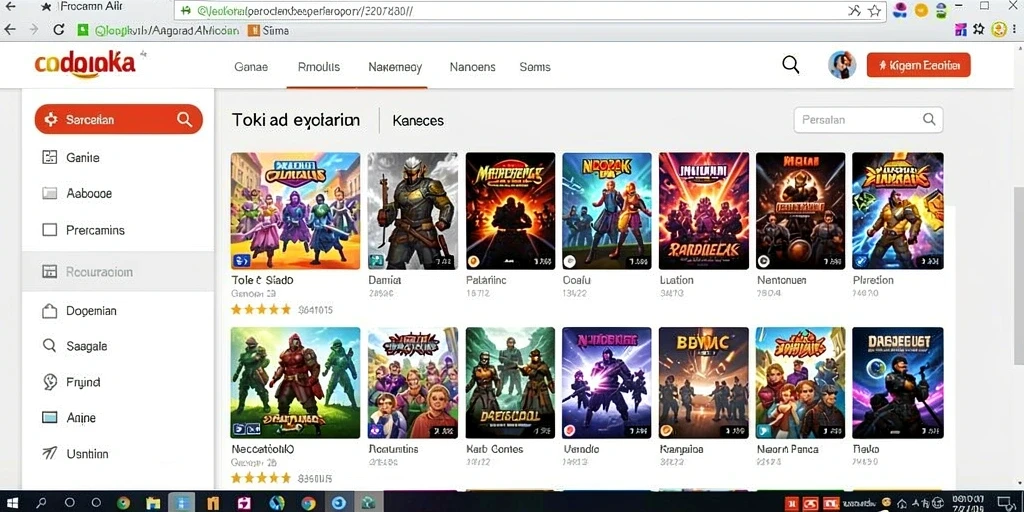Viewport: 1024px width, 512px height.
Task: Click the Saagale search icon in the sidebar
Action: [50, 346]
